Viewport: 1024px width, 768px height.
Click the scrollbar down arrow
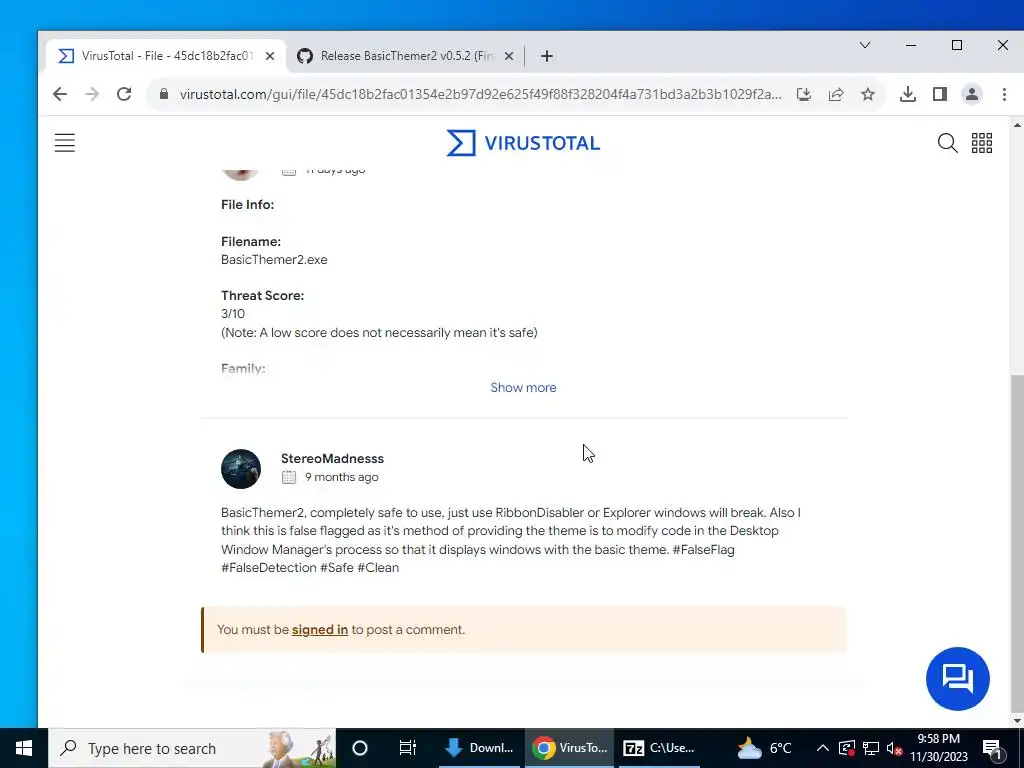(x=1017, y=721)
